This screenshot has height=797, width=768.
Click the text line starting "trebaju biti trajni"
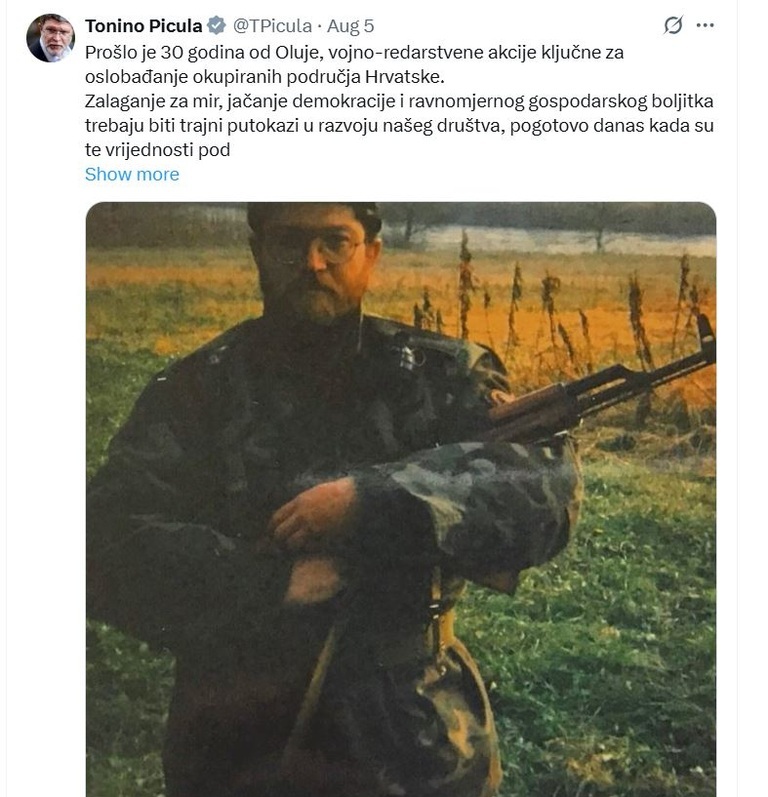tap(399, 126)
